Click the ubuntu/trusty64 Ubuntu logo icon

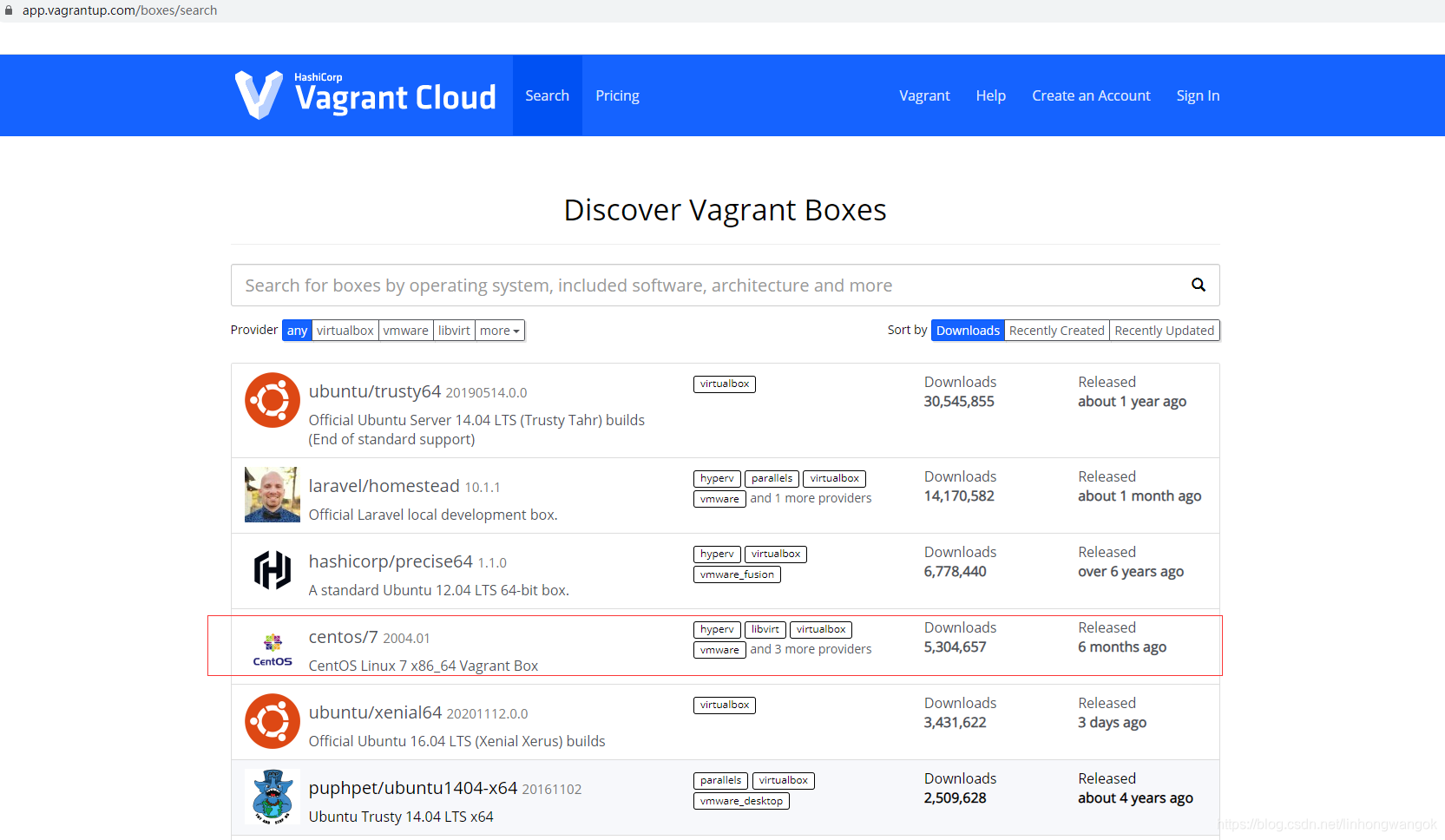click(273, 400)
